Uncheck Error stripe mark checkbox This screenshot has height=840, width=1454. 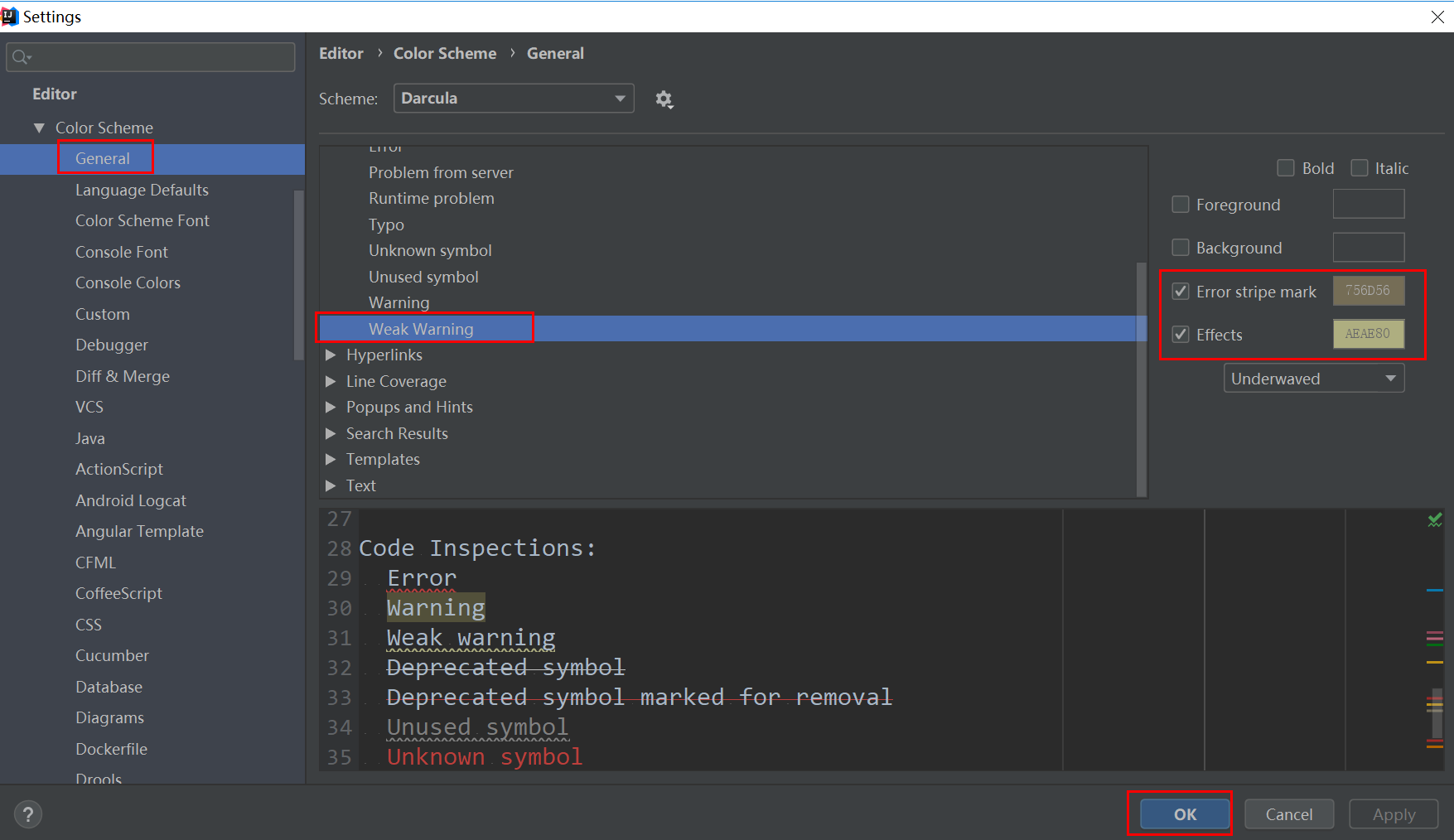(1181, 292)
